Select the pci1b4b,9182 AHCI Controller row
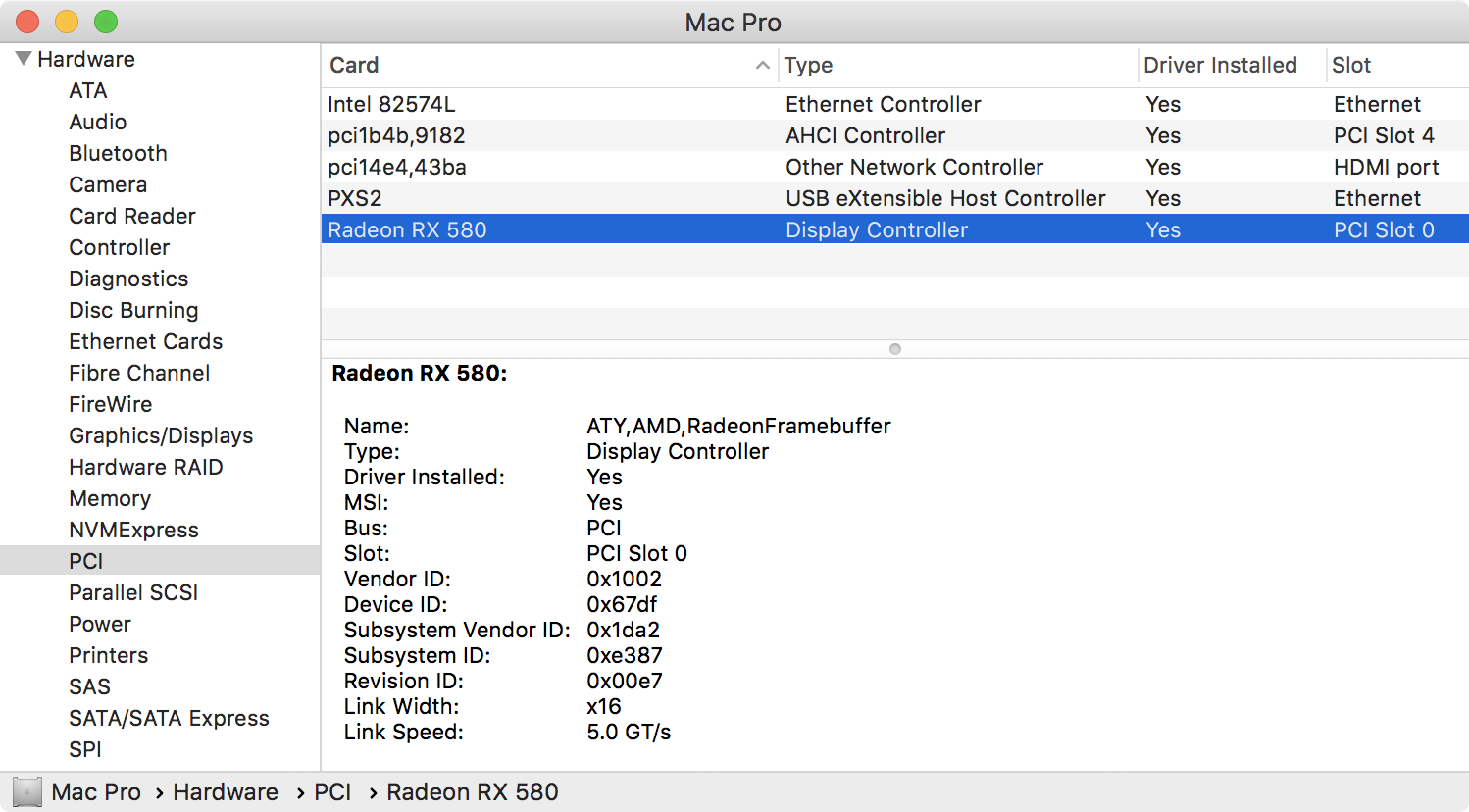 [x=396, y=135]
